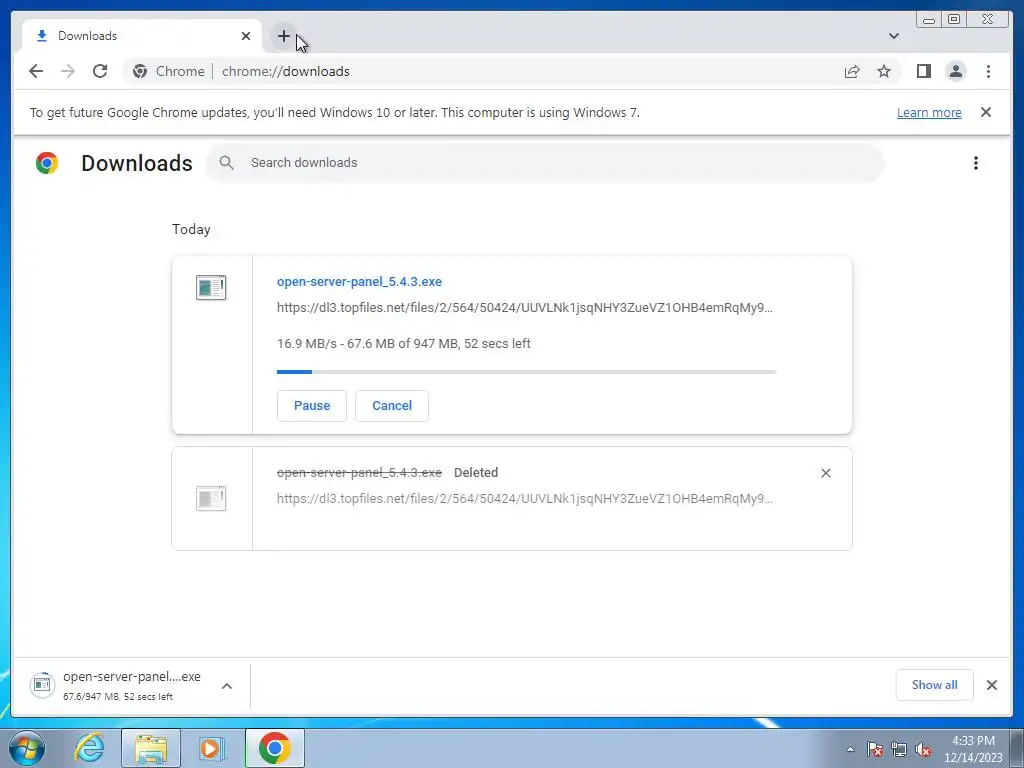Open Chrome's three-dot main menu
The height and width of the screenshot is (768, 1024).
[988, 71]
